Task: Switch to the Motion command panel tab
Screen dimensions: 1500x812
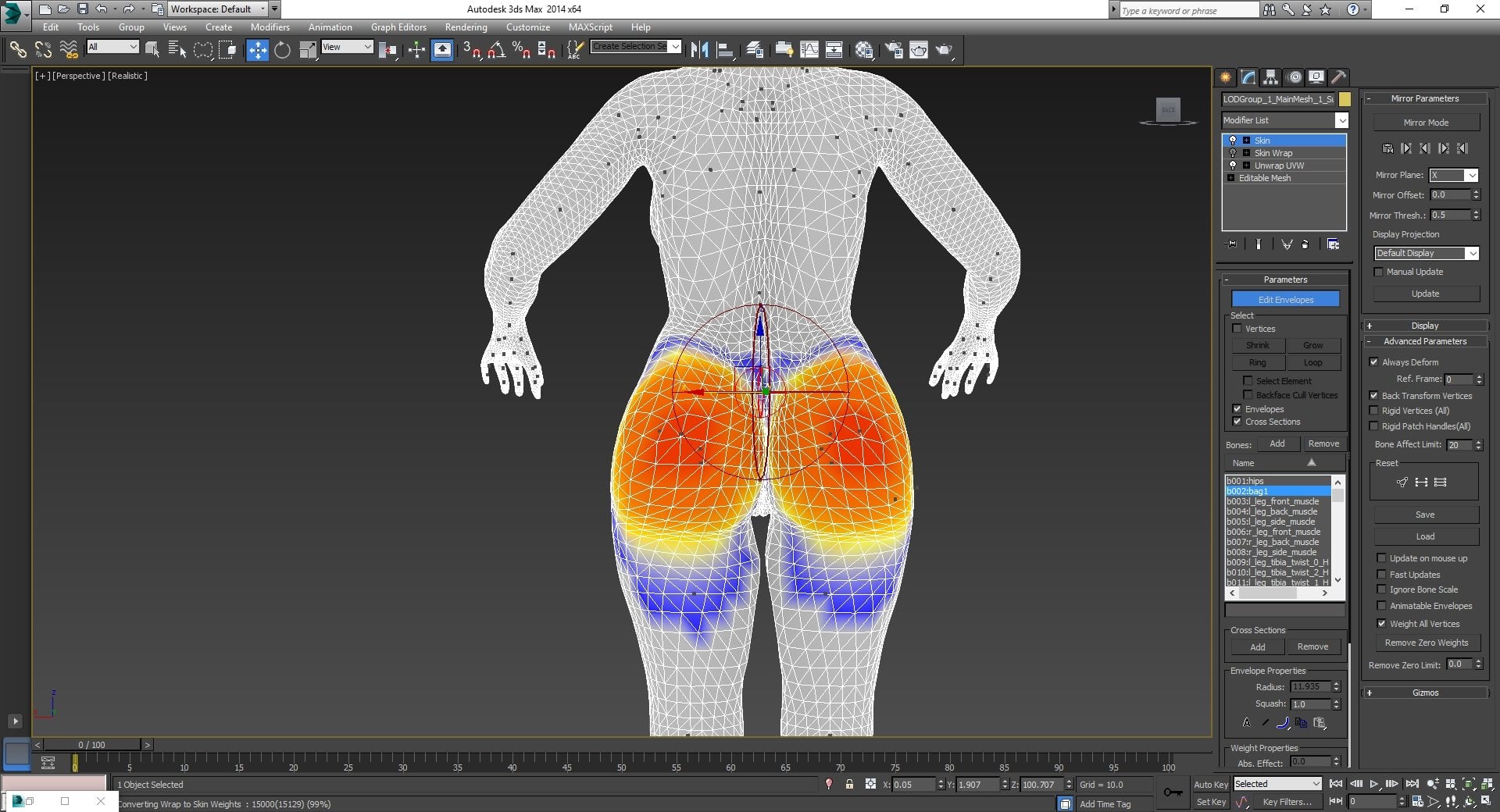Action: pos(1295,77)
